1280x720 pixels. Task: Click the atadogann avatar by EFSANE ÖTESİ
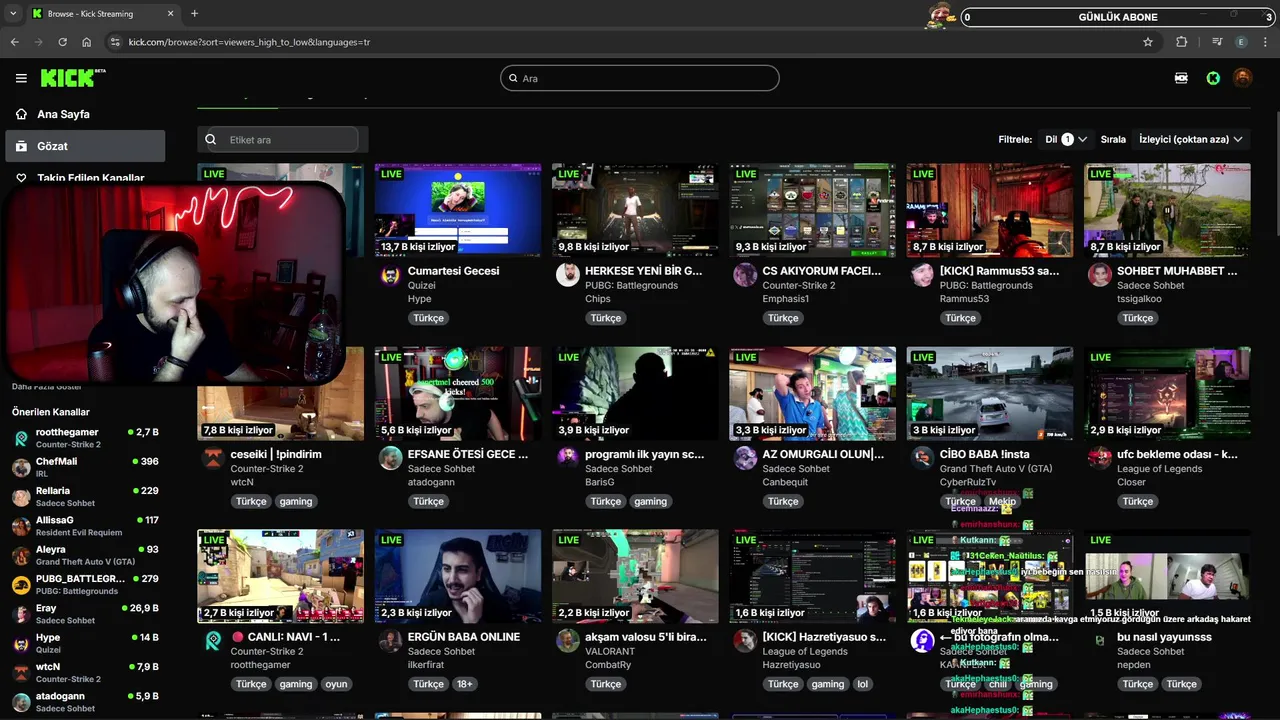[x=391, y=459]
